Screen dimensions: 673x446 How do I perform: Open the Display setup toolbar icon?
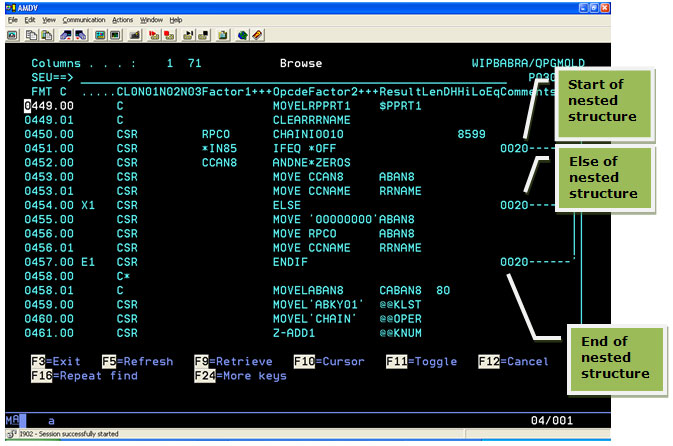point(100,35)
